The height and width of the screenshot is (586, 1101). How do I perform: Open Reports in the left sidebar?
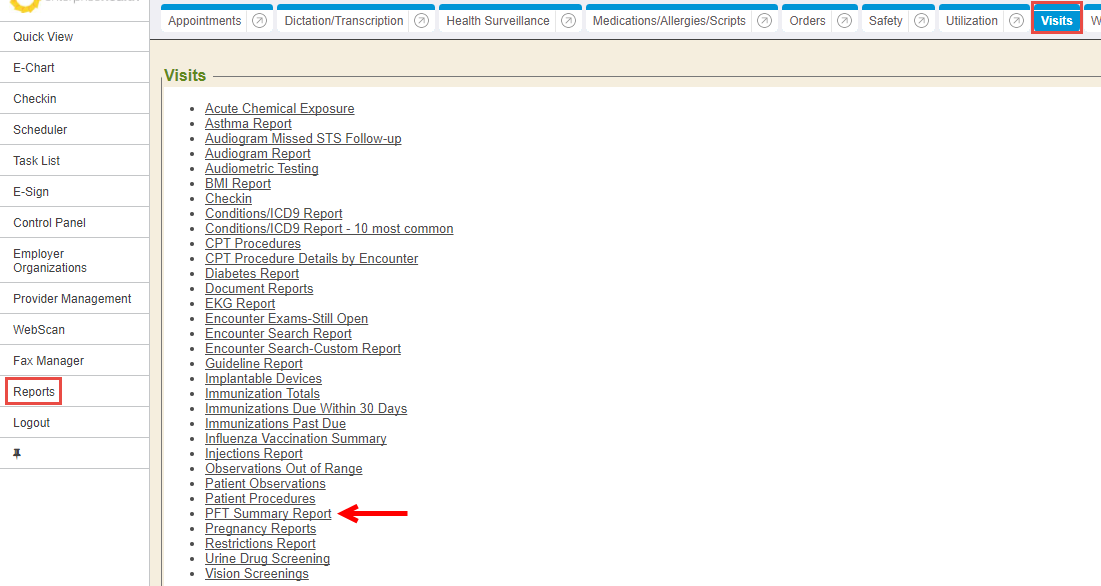pyautogui.click(x=34, y=392)
